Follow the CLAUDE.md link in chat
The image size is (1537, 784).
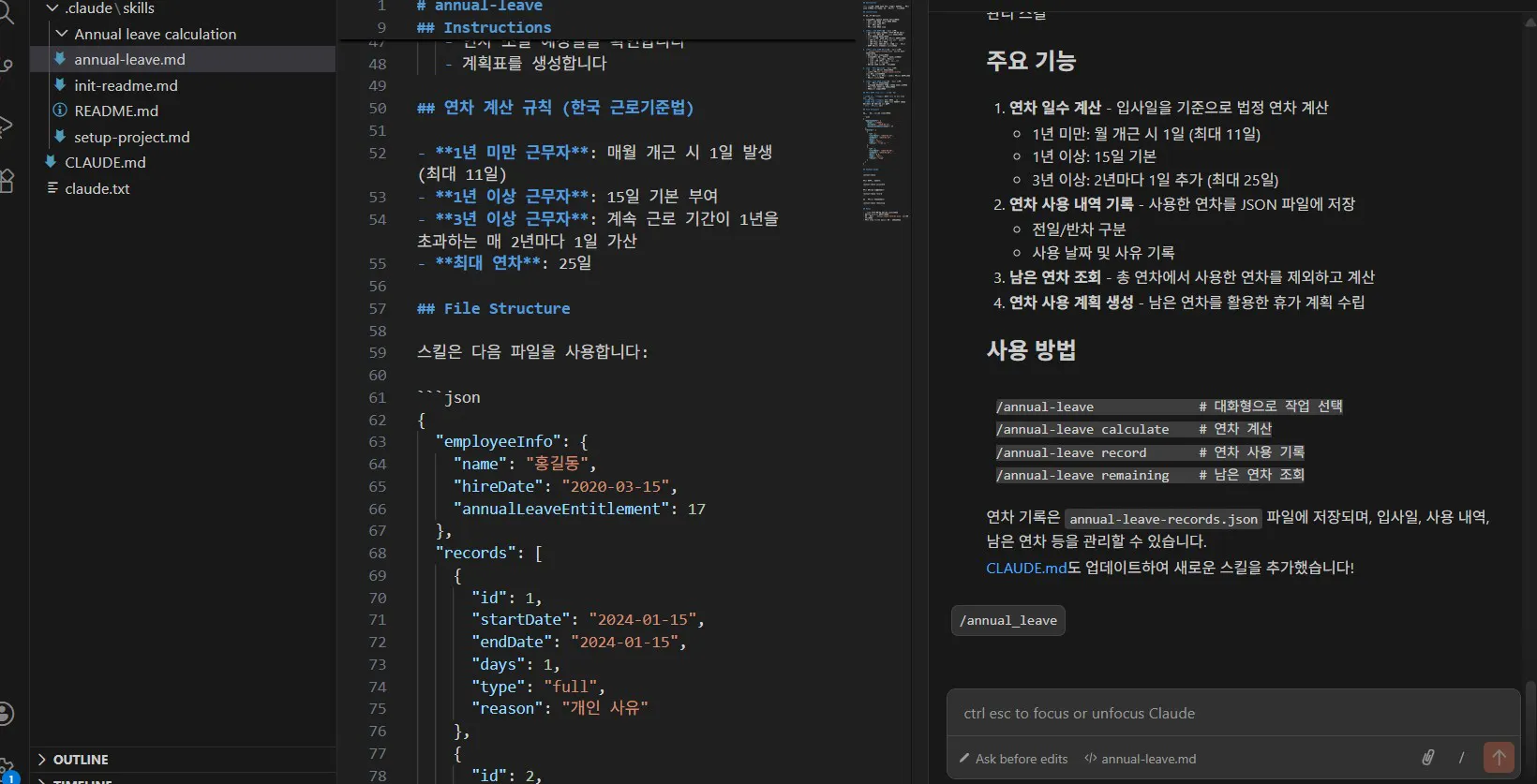point(1026,568)
